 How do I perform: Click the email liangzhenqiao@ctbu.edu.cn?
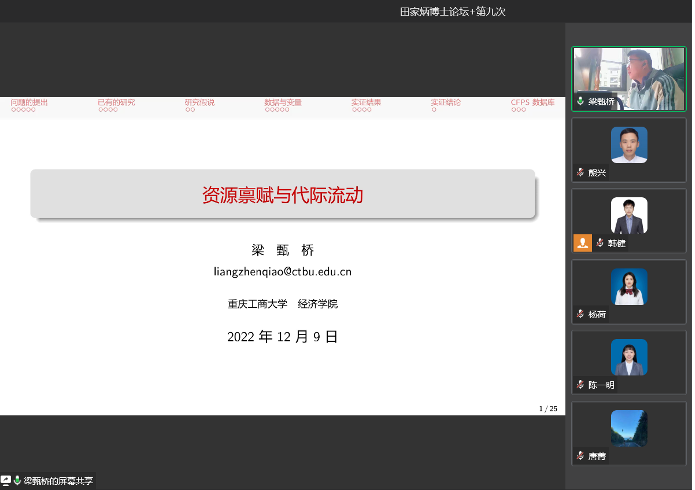(x=283, y=271)
